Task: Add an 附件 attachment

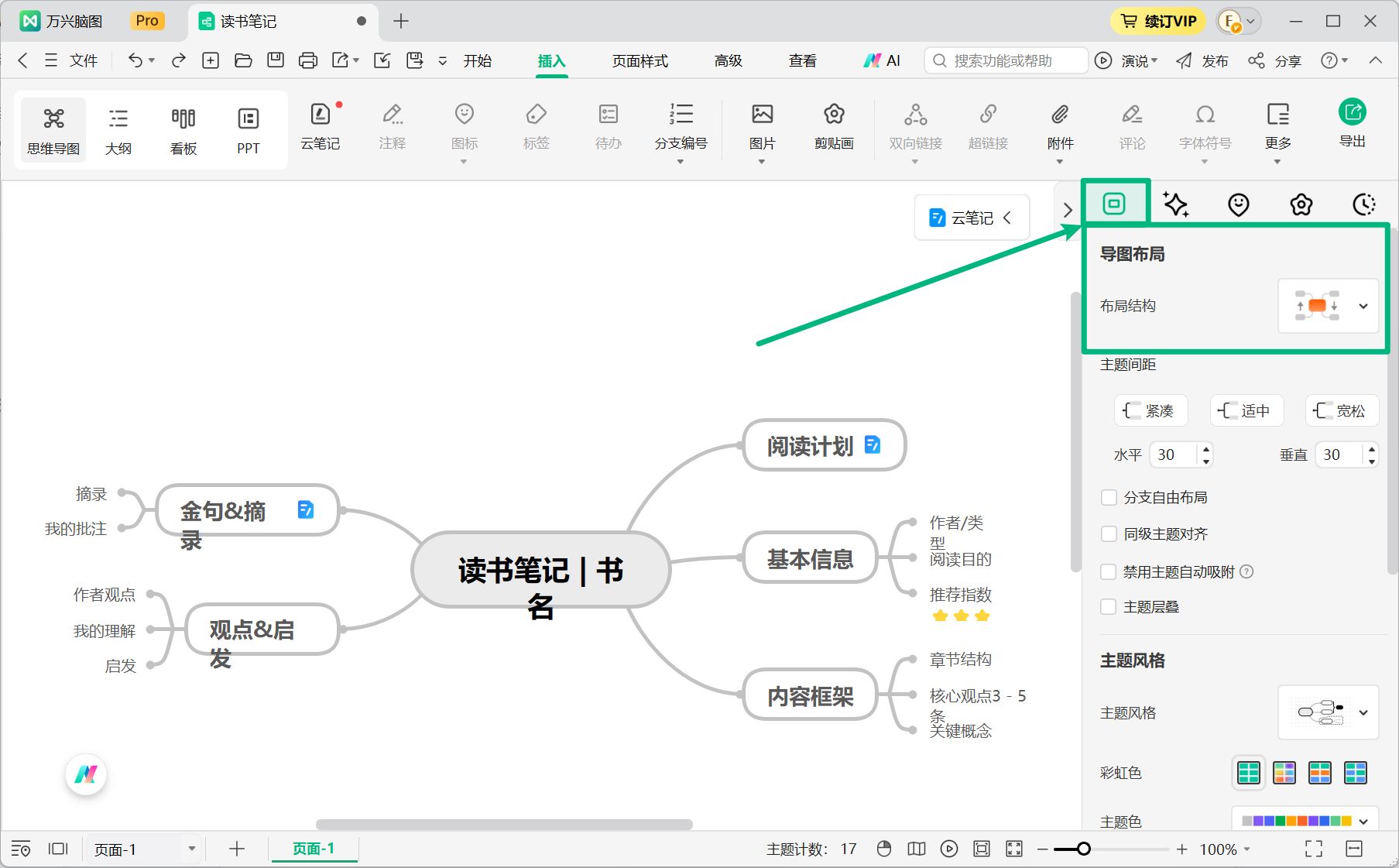Action: tap(1060, 127)
